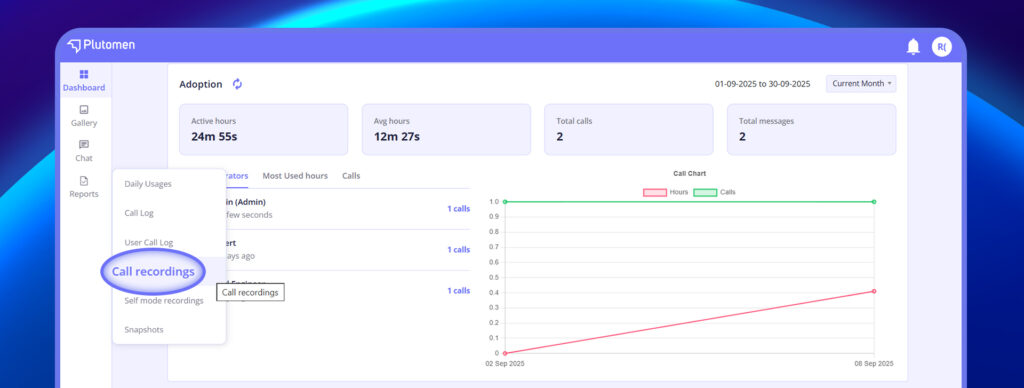The width and height of the screenshot is (1024, 388).
Task: Select Daily Usages from Reports menu
Action: [148, 184]
